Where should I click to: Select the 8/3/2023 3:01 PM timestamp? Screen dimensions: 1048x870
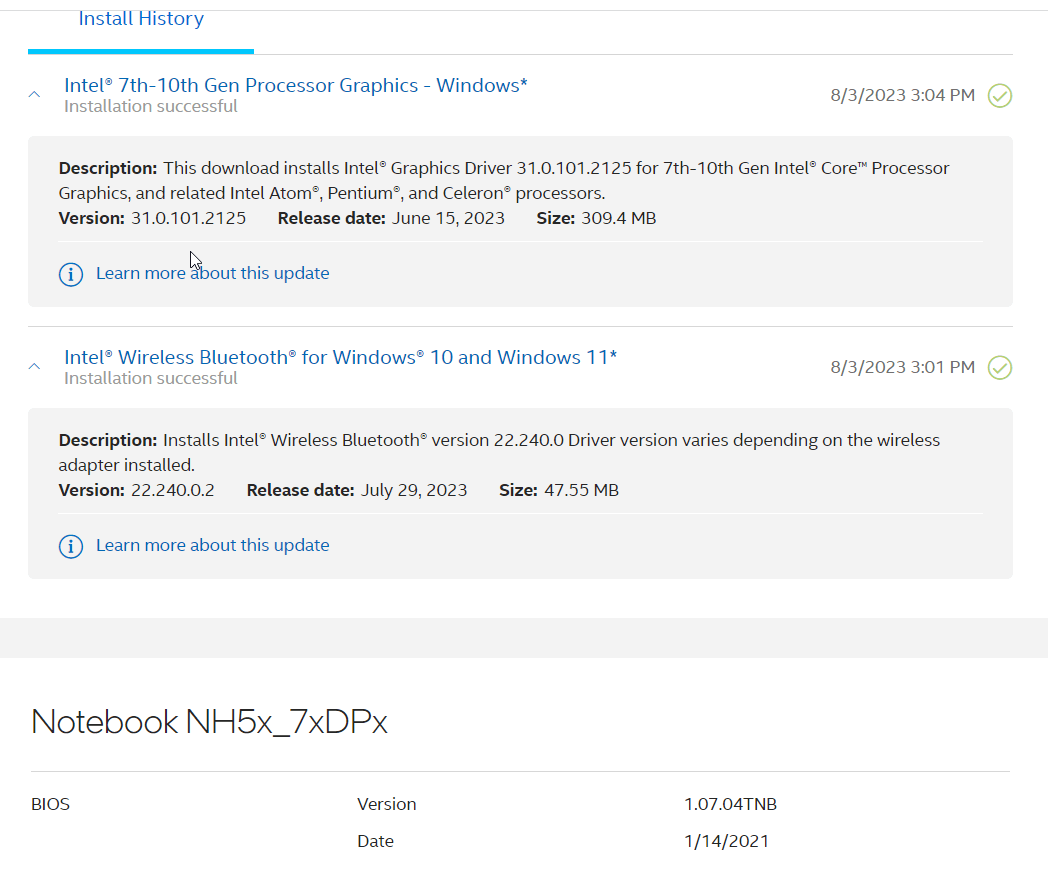[902, 368]
